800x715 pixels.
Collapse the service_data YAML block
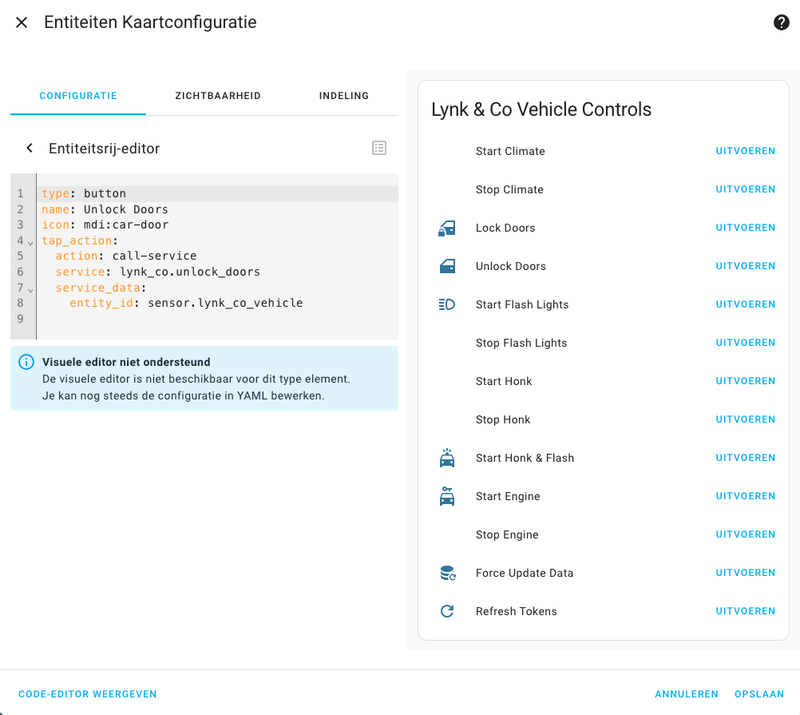click(x=31, y=290)
